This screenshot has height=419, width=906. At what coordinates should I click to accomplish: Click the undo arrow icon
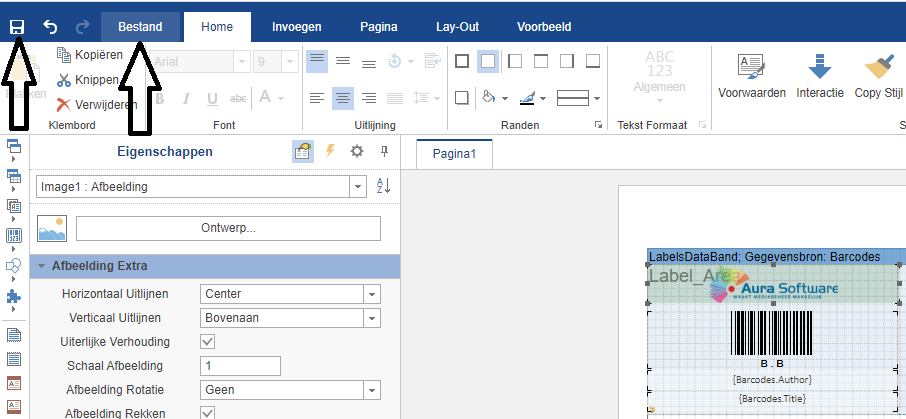[x=50, y=27]
